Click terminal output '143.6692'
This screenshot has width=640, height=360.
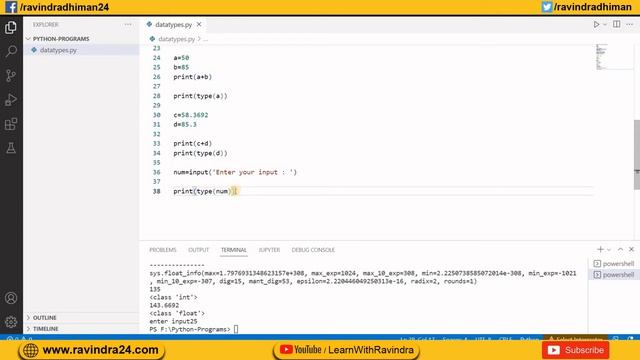(164, 305)
